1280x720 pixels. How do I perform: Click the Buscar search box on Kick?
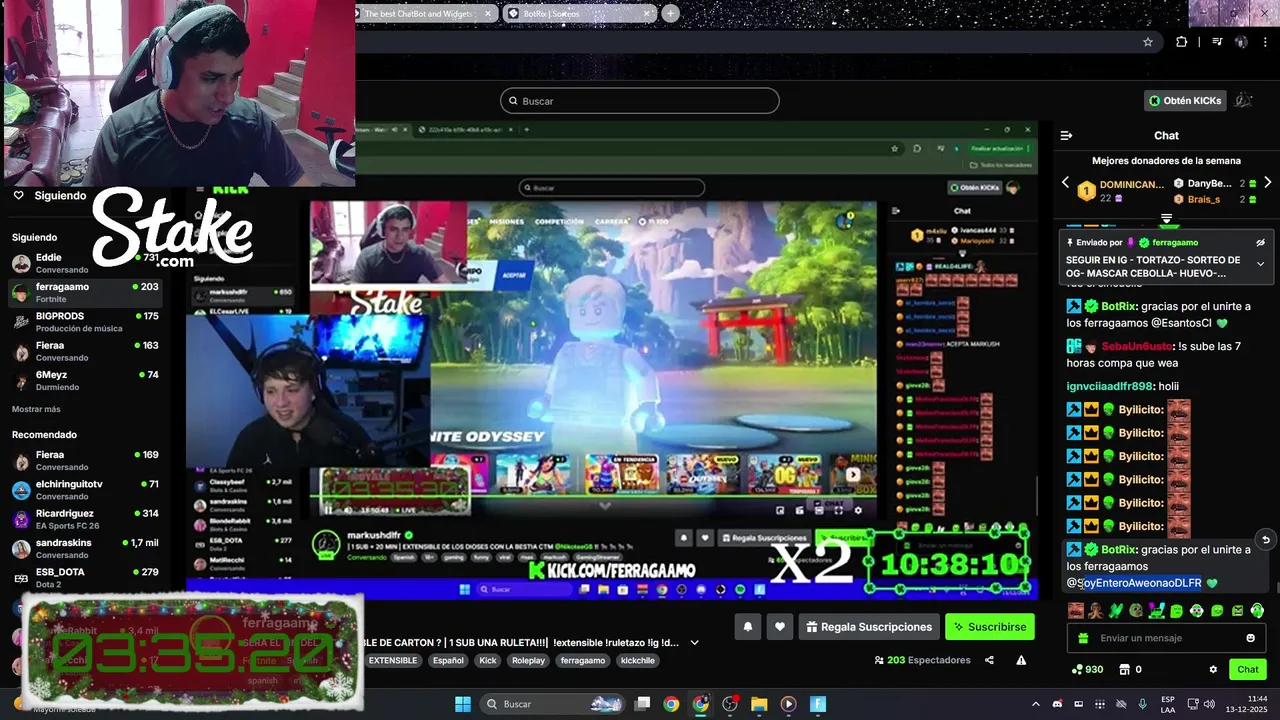click(640, 101)
